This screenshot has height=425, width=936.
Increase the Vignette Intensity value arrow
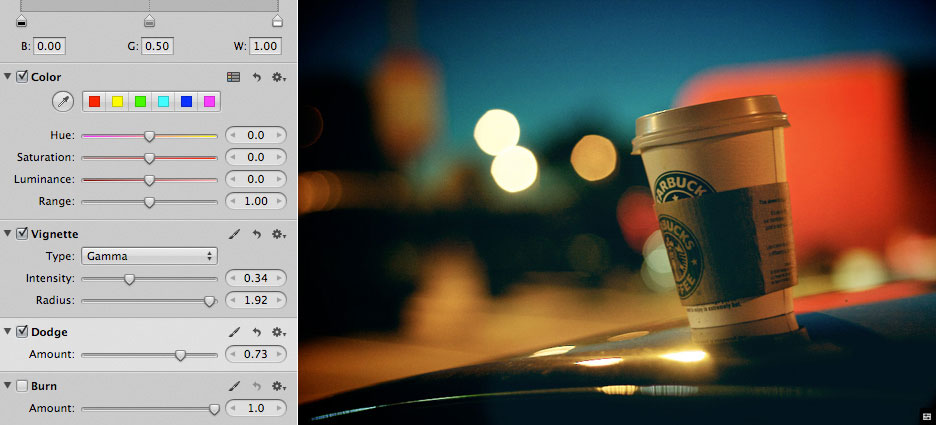tap(279, 278)
